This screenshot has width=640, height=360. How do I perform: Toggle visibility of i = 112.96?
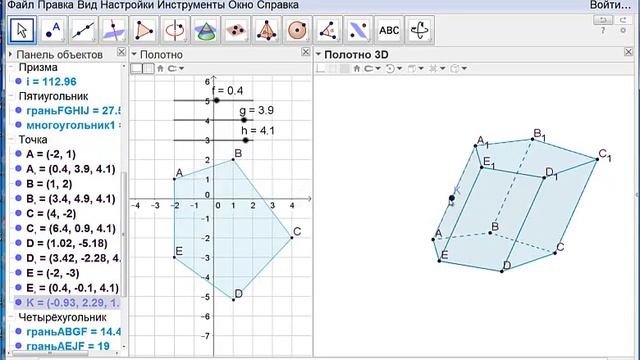(x=18, y=81)
